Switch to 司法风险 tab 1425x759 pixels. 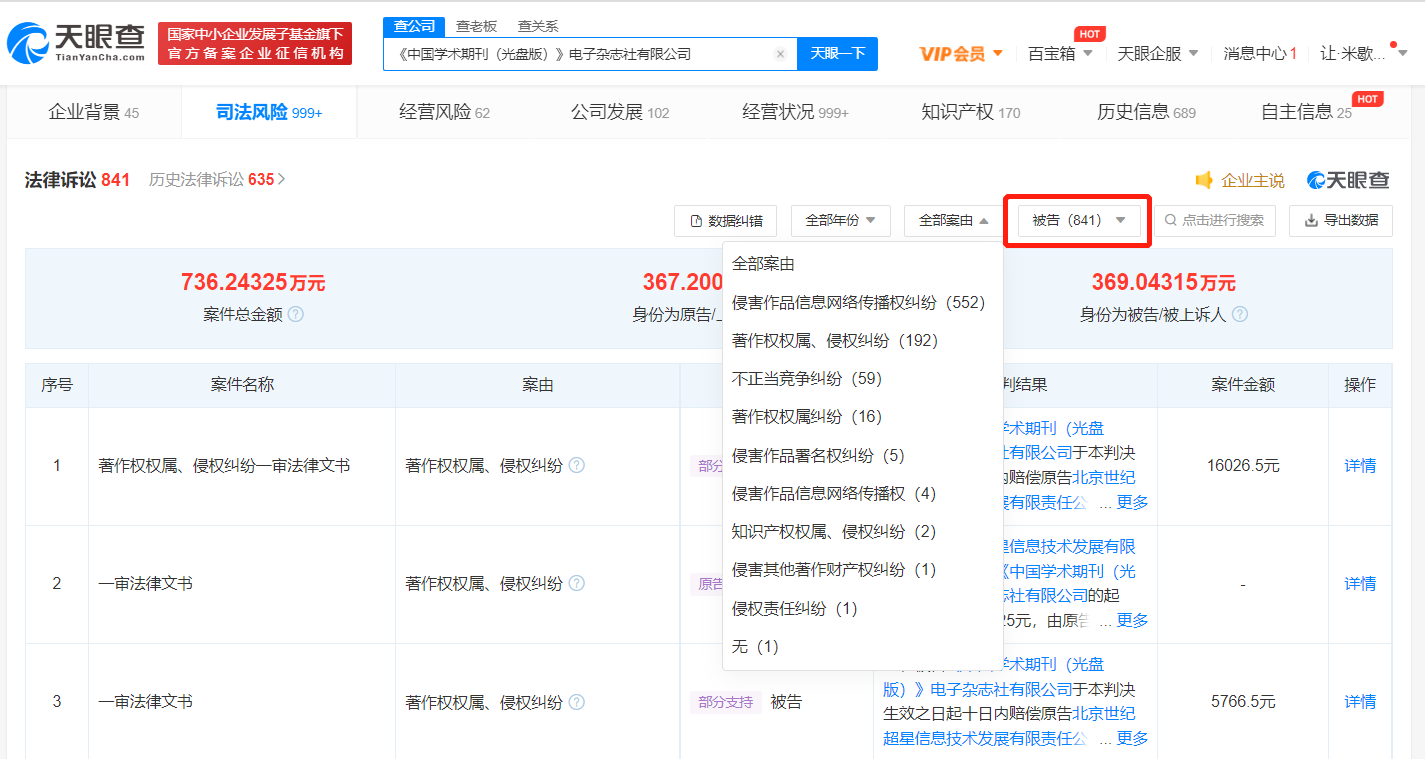click(269, 112)
